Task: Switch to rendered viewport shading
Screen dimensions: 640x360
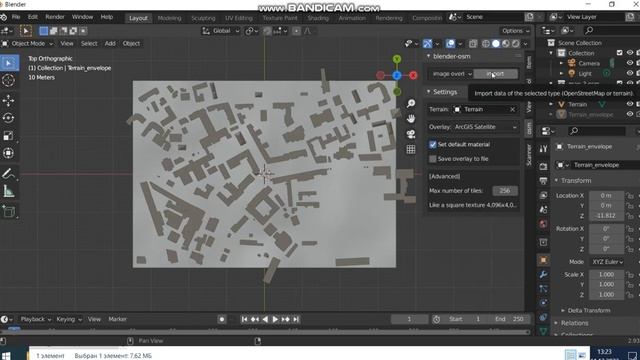Action: [516, 44]
